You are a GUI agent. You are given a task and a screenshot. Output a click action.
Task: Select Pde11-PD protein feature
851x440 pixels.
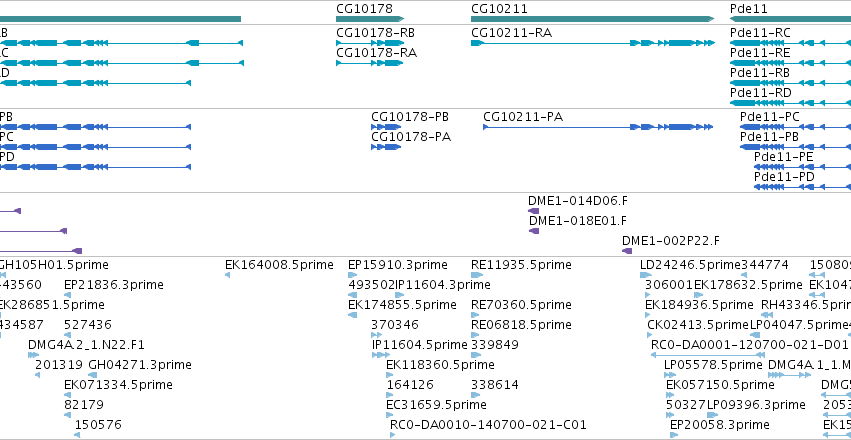802,187
